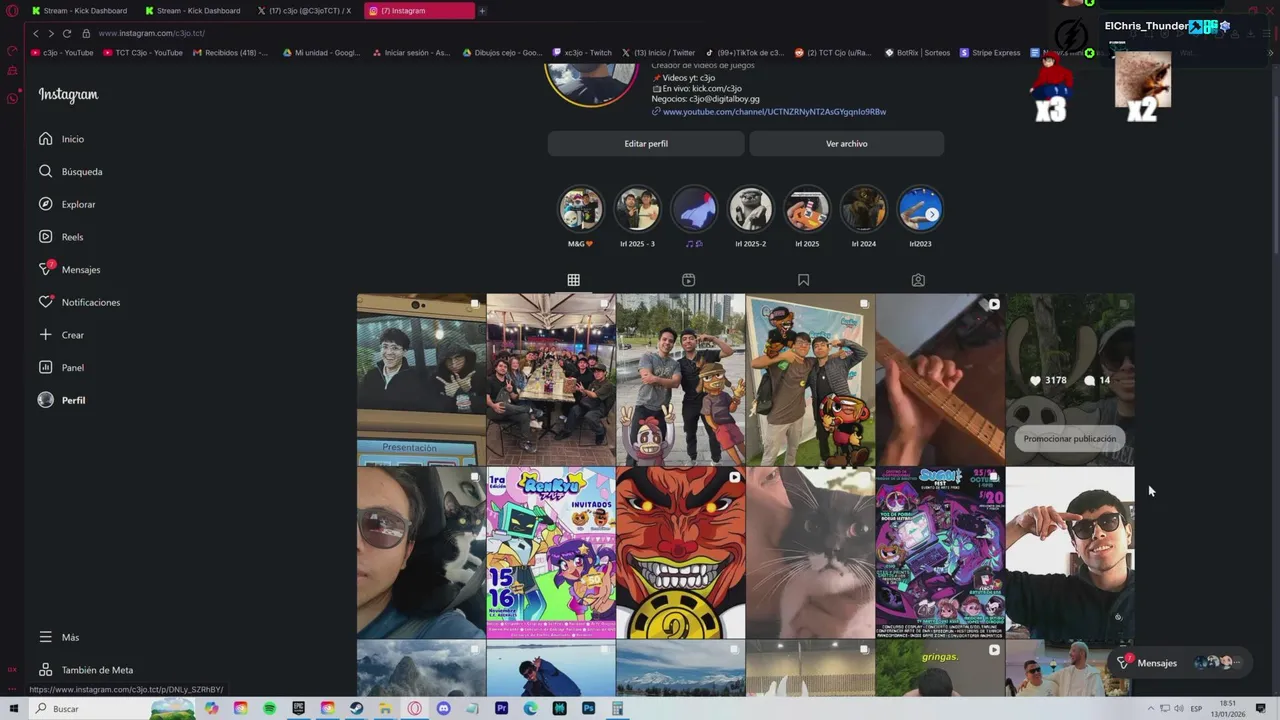Open Epic Games from the taskbar
Screen dimensions: 1280x720
299,709
